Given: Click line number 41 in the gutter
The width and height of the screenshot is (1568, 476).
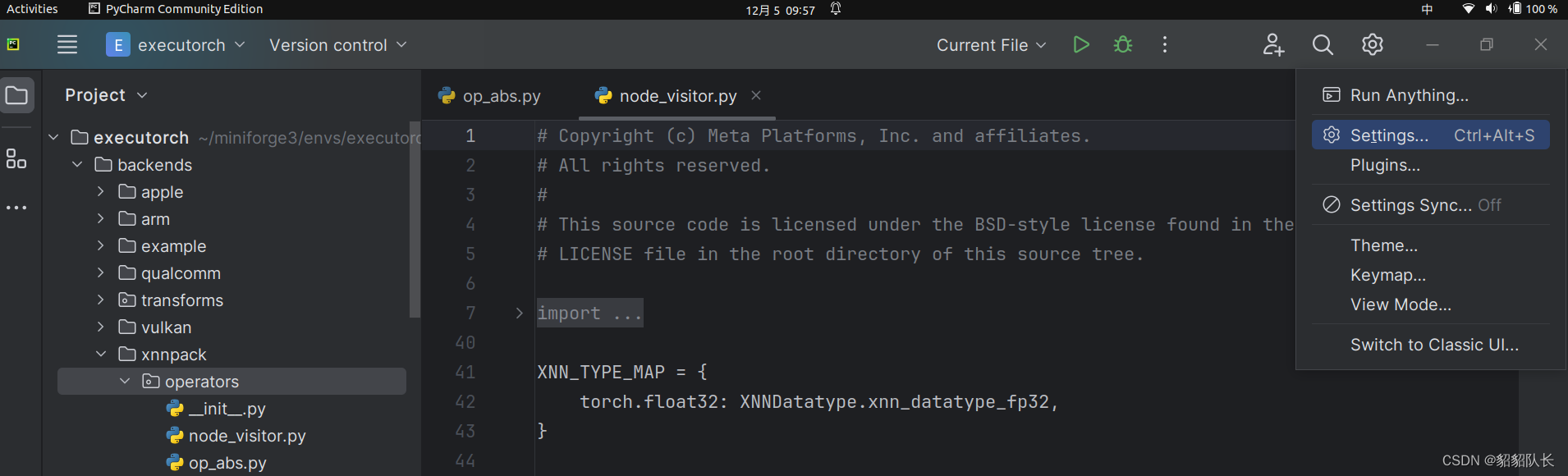Looking at the screenshot, I should pyautogui.click(x=465, y=372).
